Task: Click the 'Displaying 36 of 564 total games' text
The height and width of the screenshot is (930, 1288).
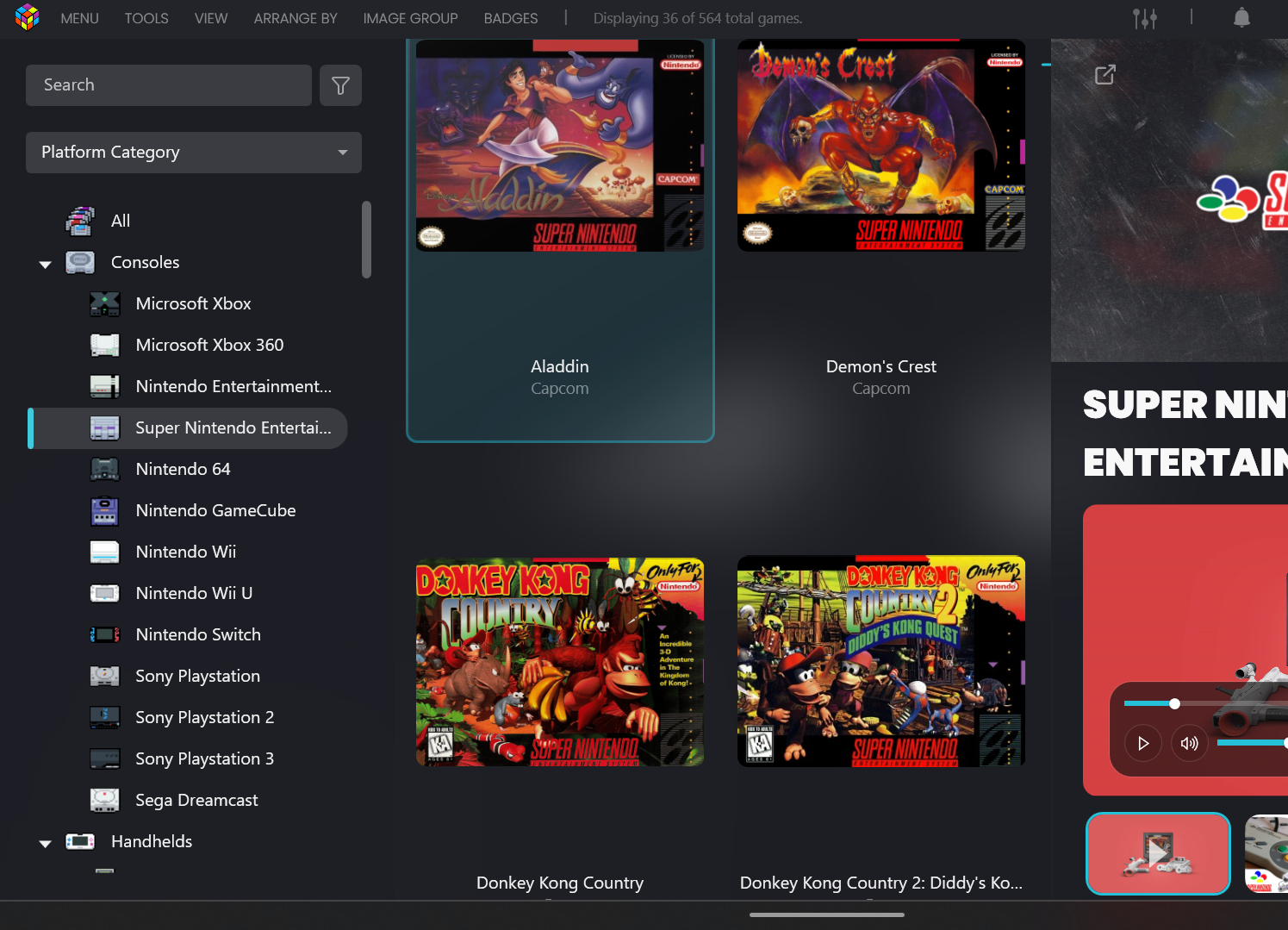Action: tap(698, 18)
